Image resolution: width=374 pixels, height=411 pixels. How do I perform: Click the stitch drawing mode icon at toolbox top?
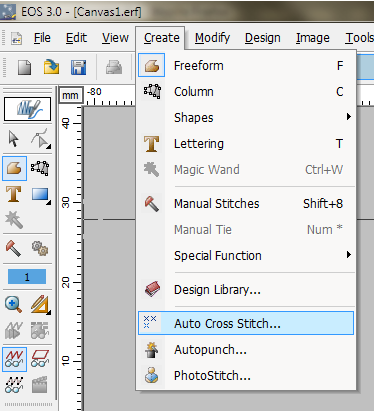(27, 109)
